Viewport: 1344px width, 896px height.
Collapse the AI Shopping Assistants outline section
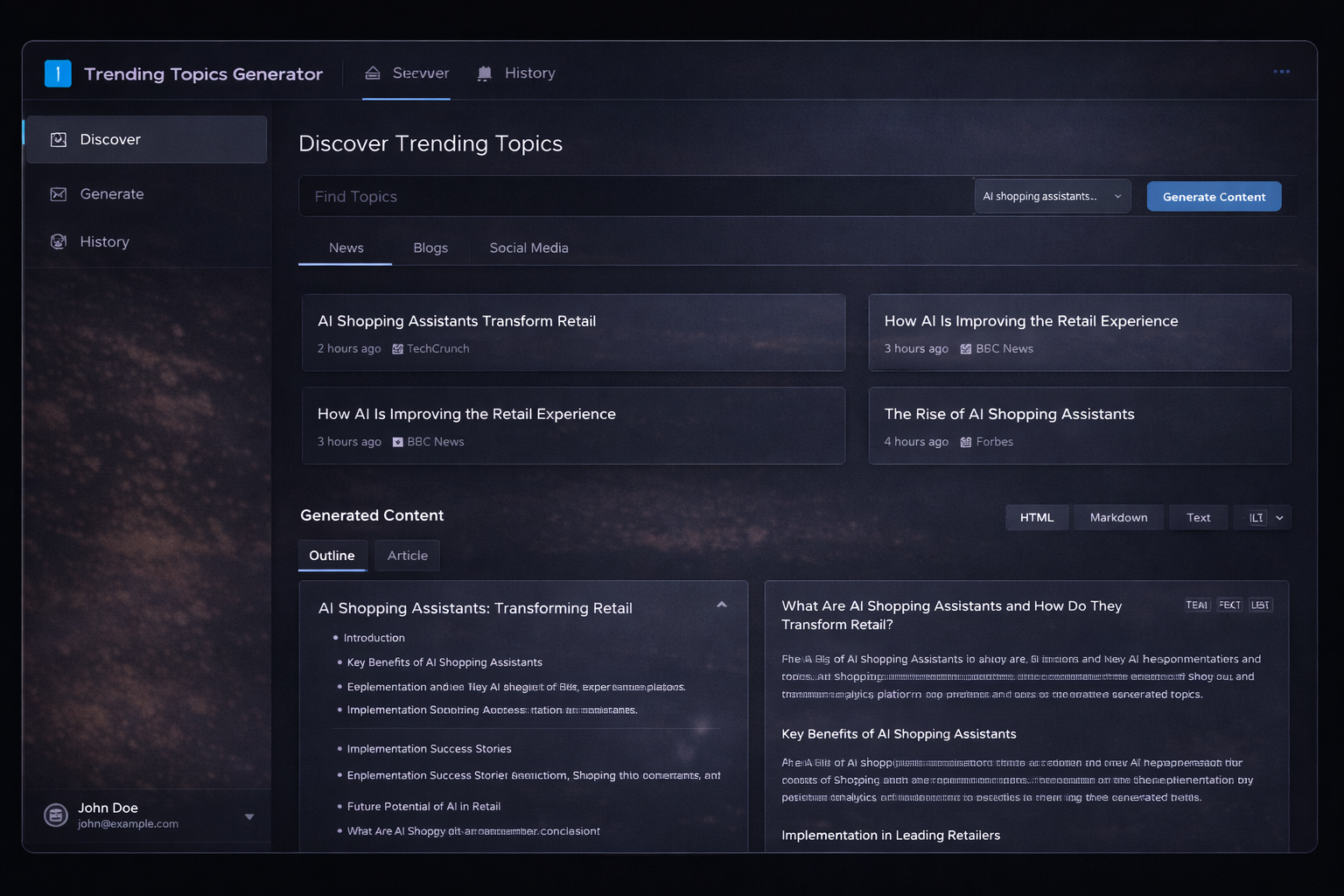[722, 605]
